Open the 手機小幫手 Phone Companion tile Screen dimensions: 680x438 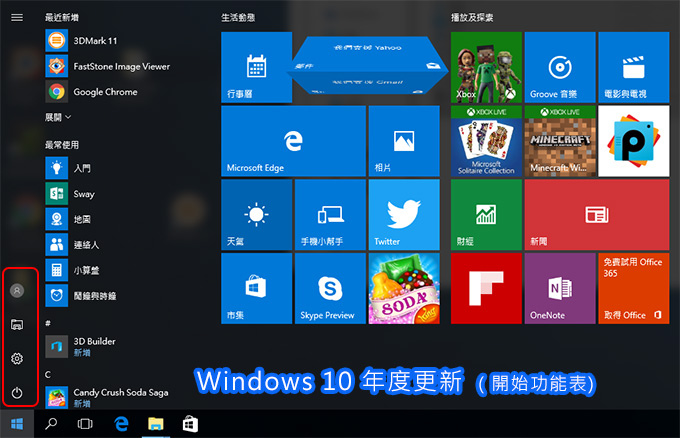point(330,215)
